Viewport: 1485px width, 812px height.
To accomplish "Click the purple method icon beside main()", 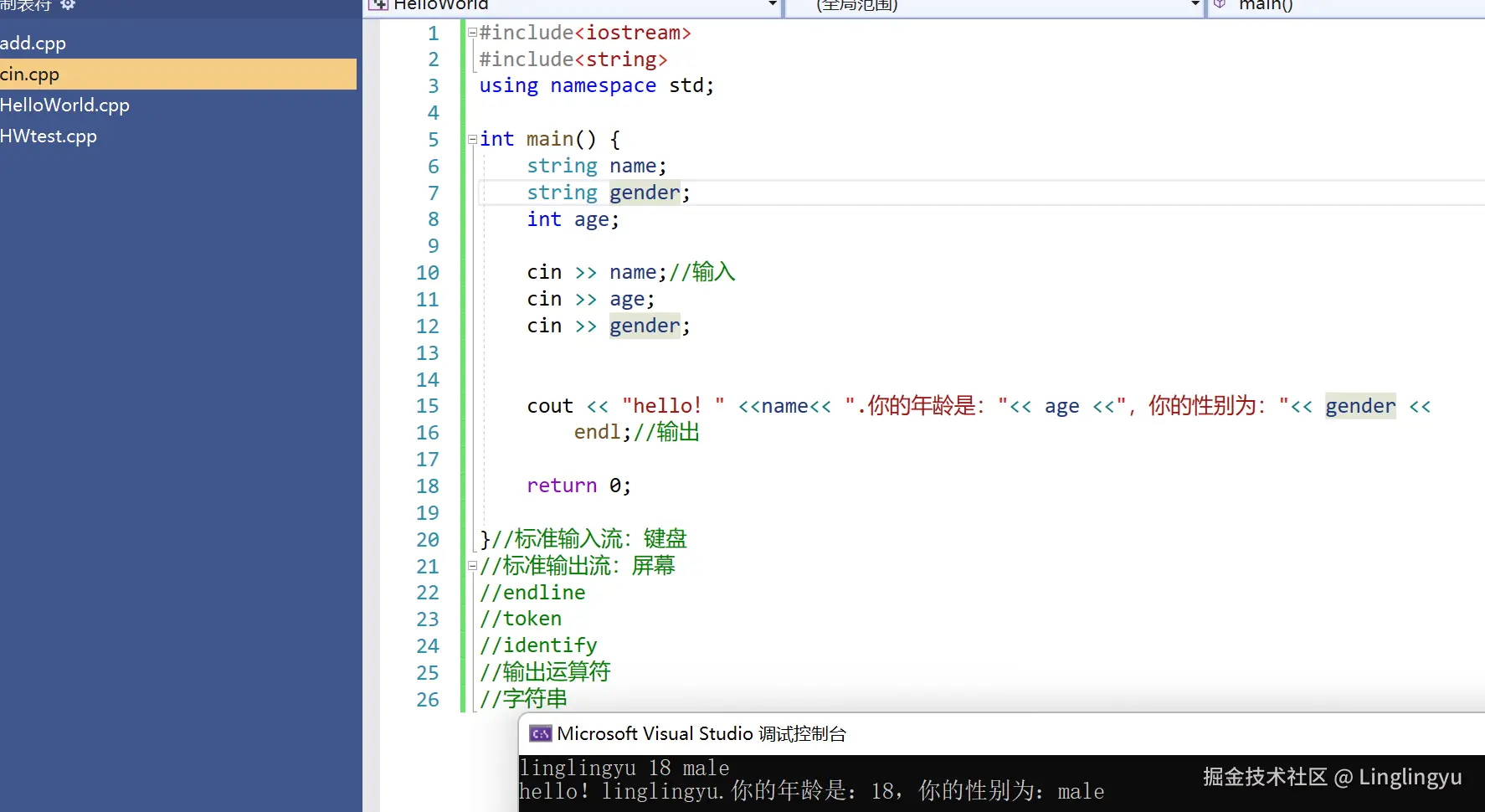I will click(1221, 4).
